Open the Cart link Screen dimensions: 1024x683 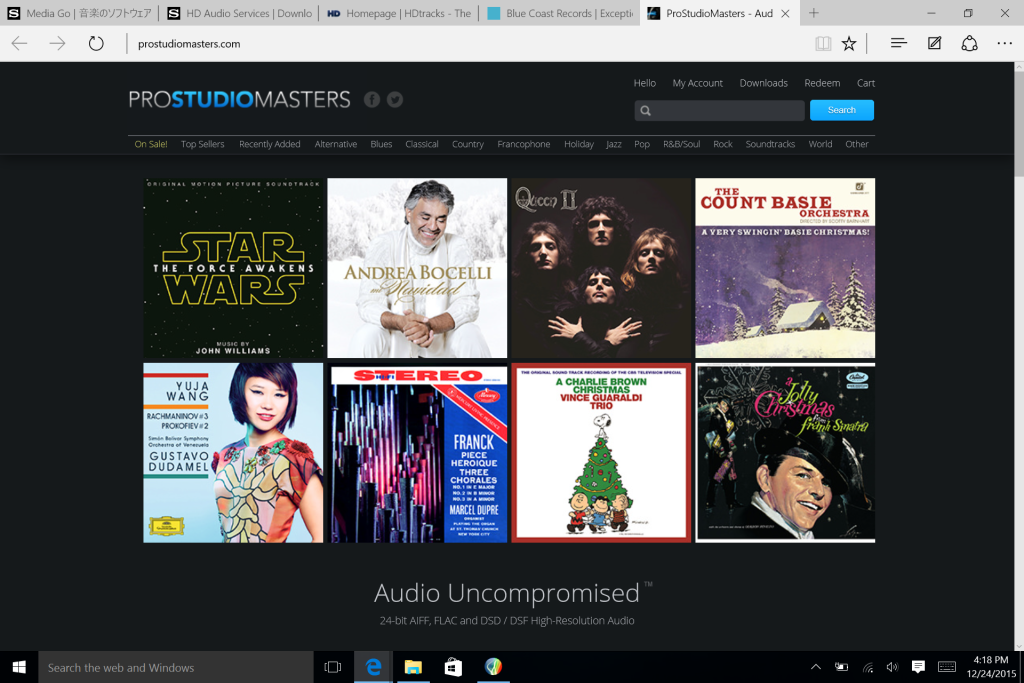click(866, 83)
